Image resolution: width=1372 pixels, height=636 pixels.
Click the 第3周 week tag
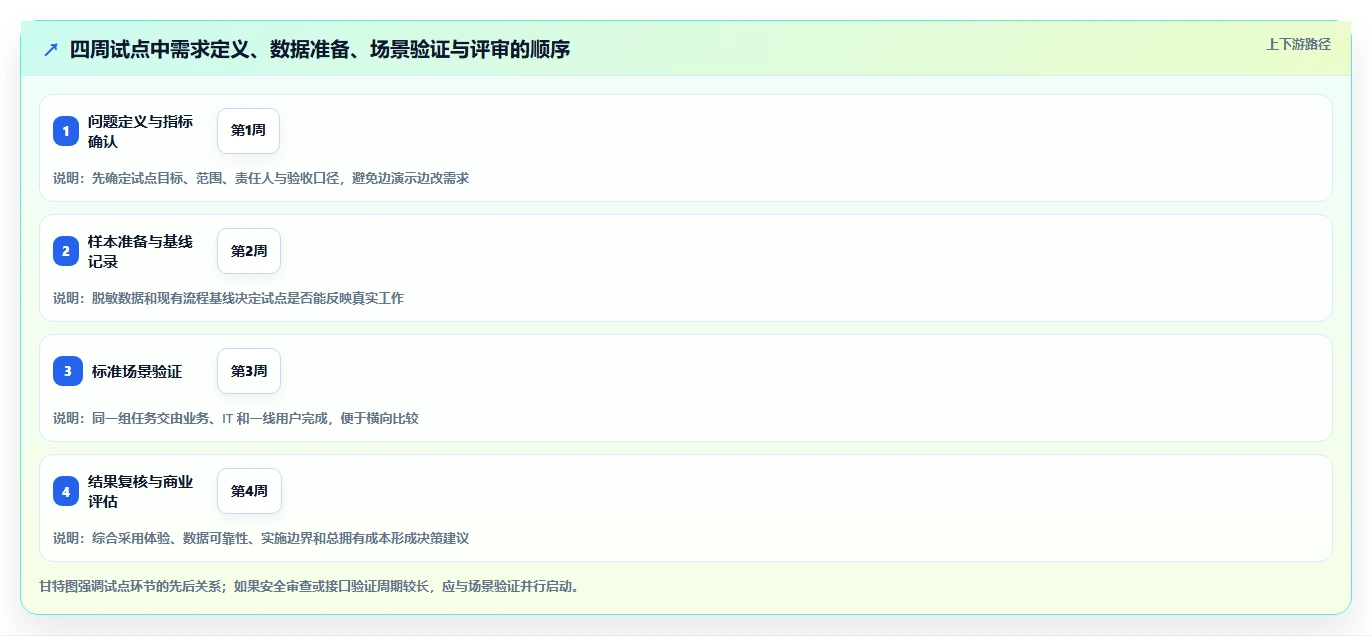[x=249, y=371]
